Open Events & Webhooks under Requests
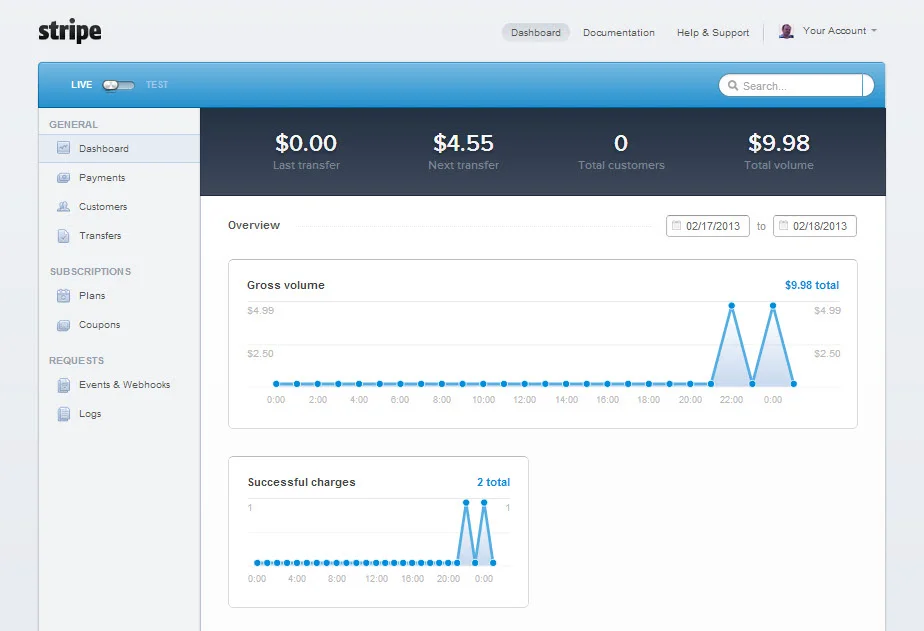 124,385
